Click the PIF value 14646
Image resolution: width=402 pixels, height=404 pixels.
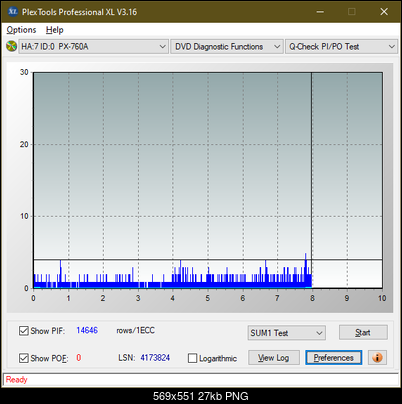tap(87, 330)
